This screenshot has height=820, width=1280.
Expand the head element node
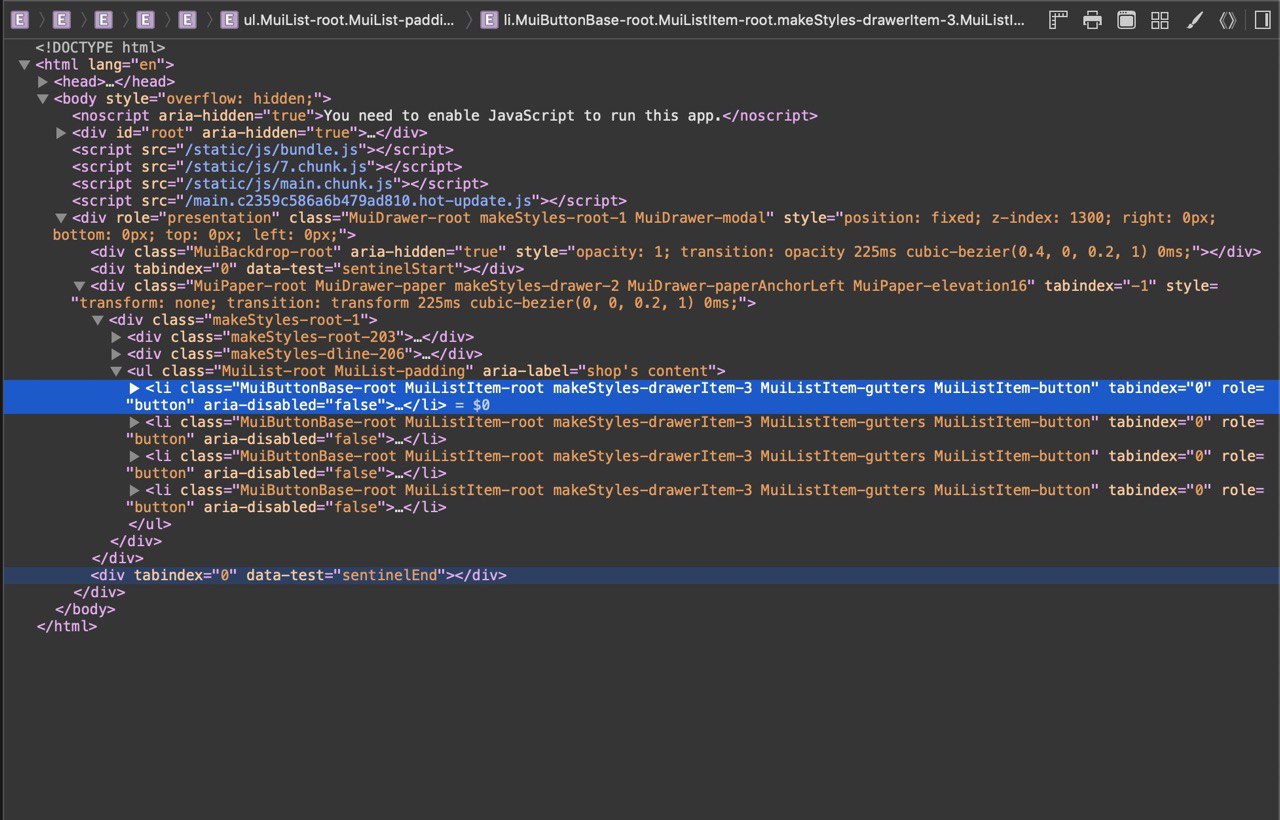tap(43, 82)
